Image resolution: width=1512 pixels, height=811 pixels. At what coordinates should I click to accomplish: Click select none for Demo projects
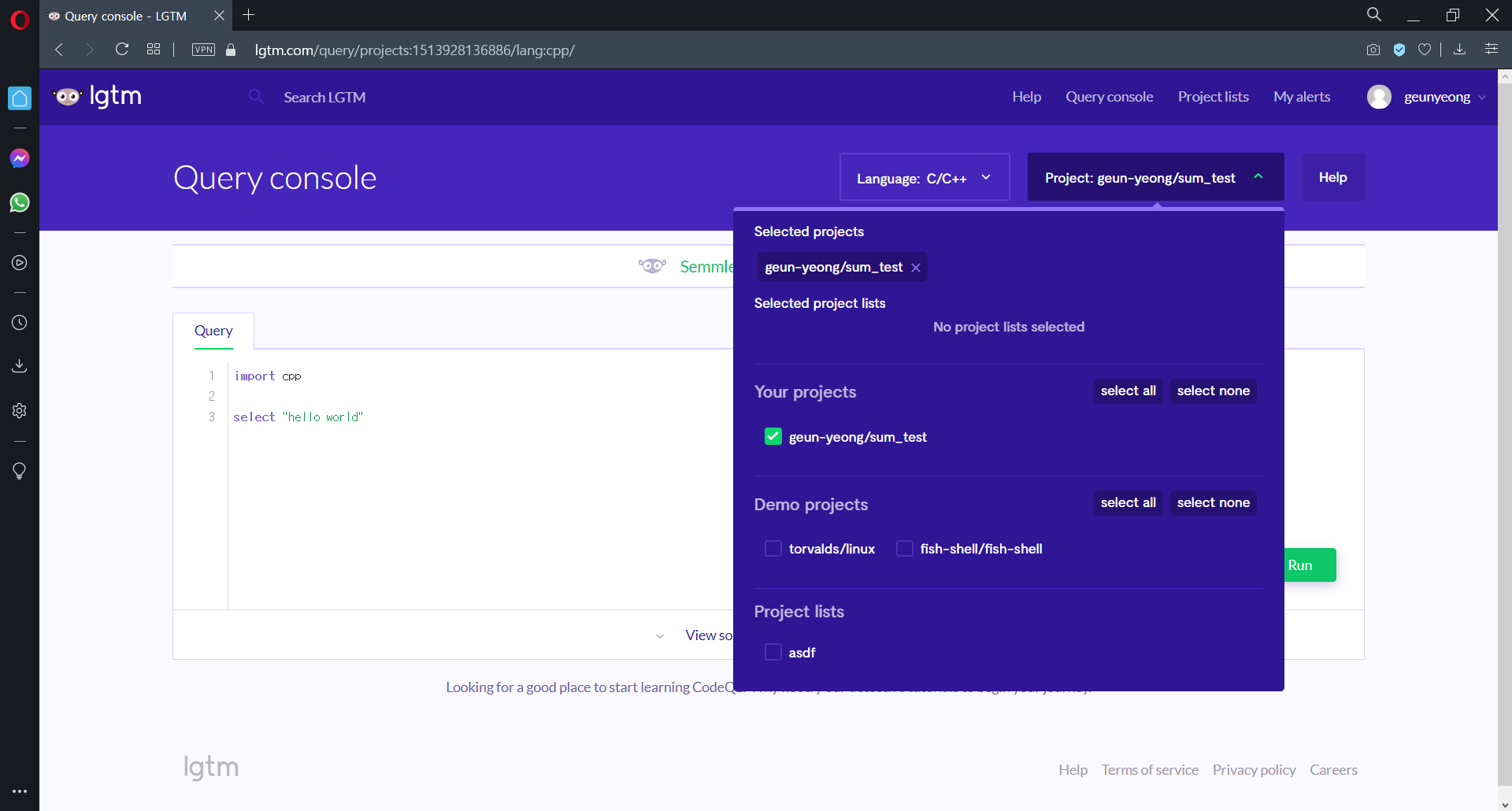click(1213, 503)
